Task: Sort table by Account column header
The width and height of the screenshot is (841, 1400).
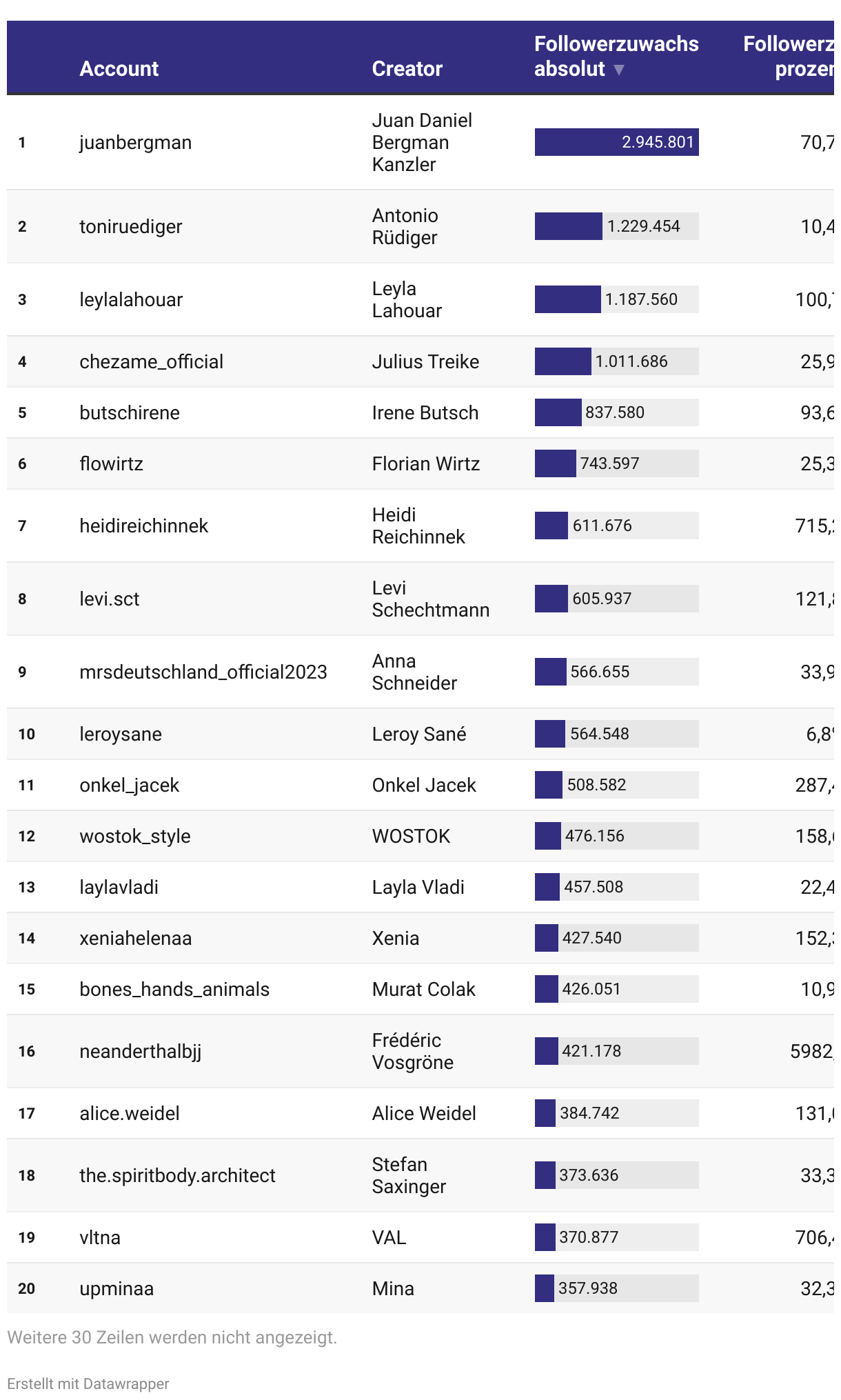Action: point(119,68)
